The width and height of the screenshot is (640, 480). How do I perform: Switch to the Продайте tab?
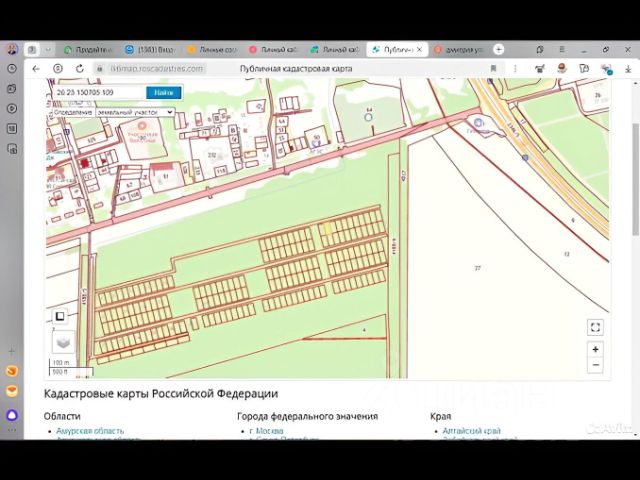pyautogui.click(x=88, y=50)
